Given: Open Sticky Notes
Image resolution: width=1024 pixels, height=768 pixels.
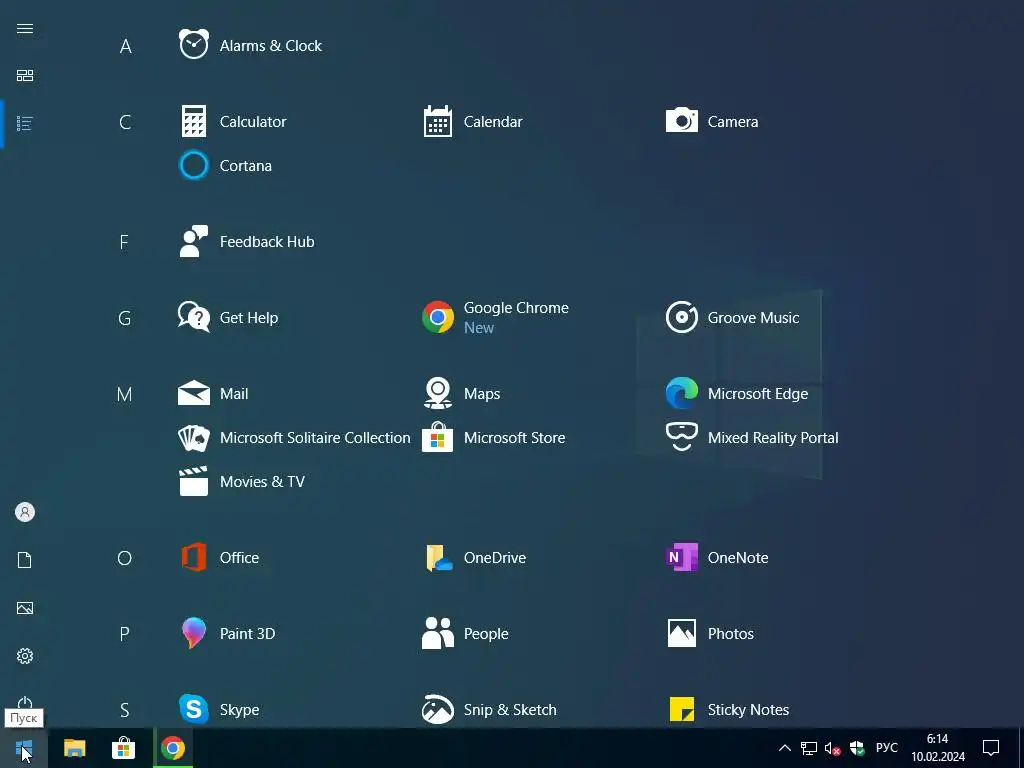Looking at the screenshot, I should (728, 709).
